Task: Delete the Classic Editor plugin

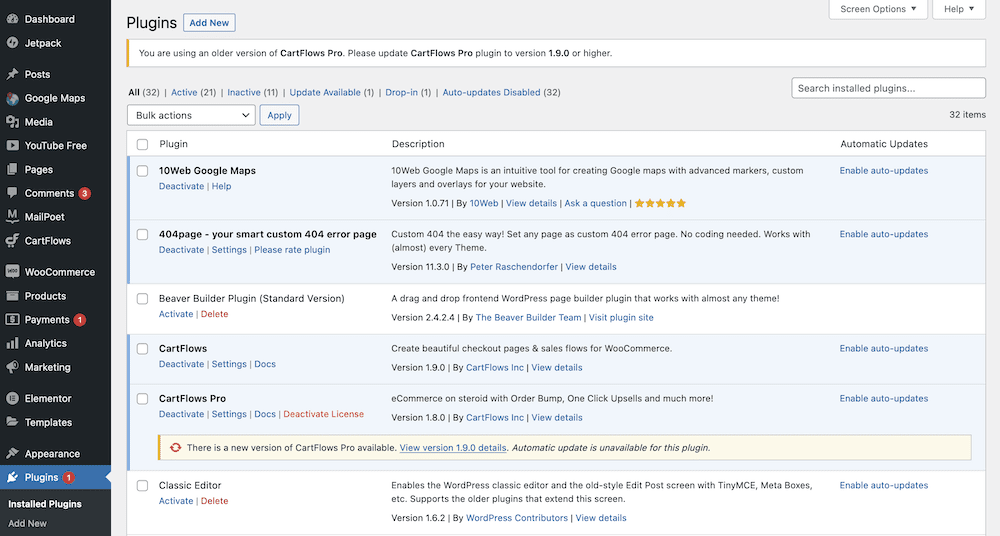Action: 214,501
